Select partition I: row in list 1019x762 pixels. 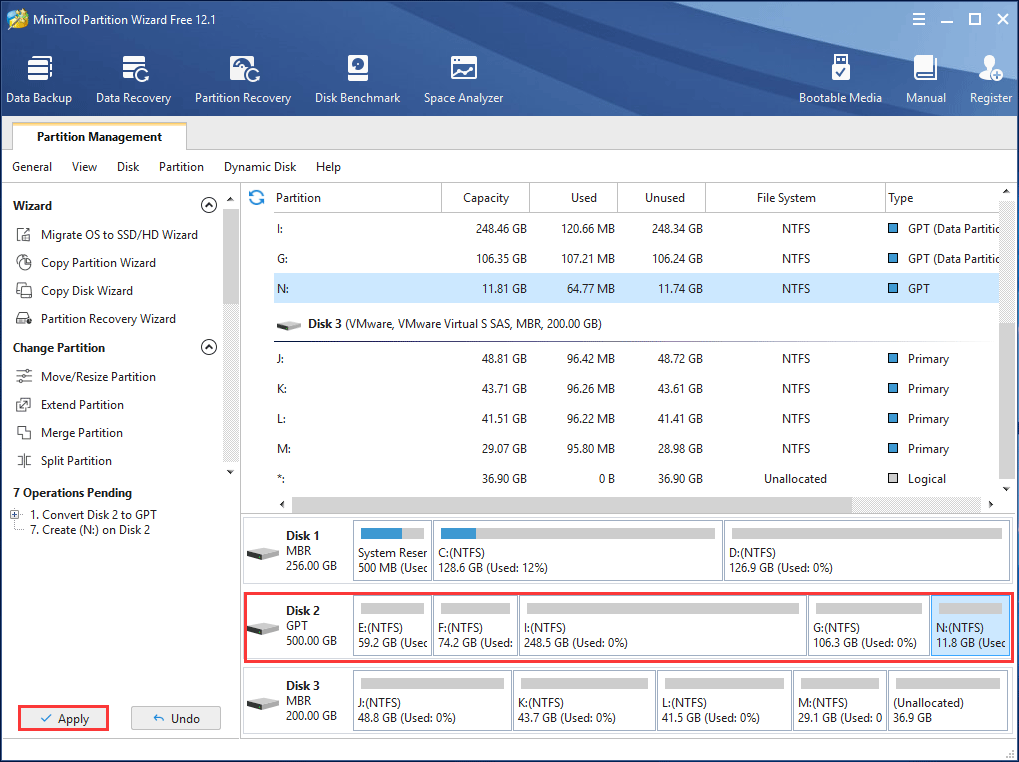636,229
